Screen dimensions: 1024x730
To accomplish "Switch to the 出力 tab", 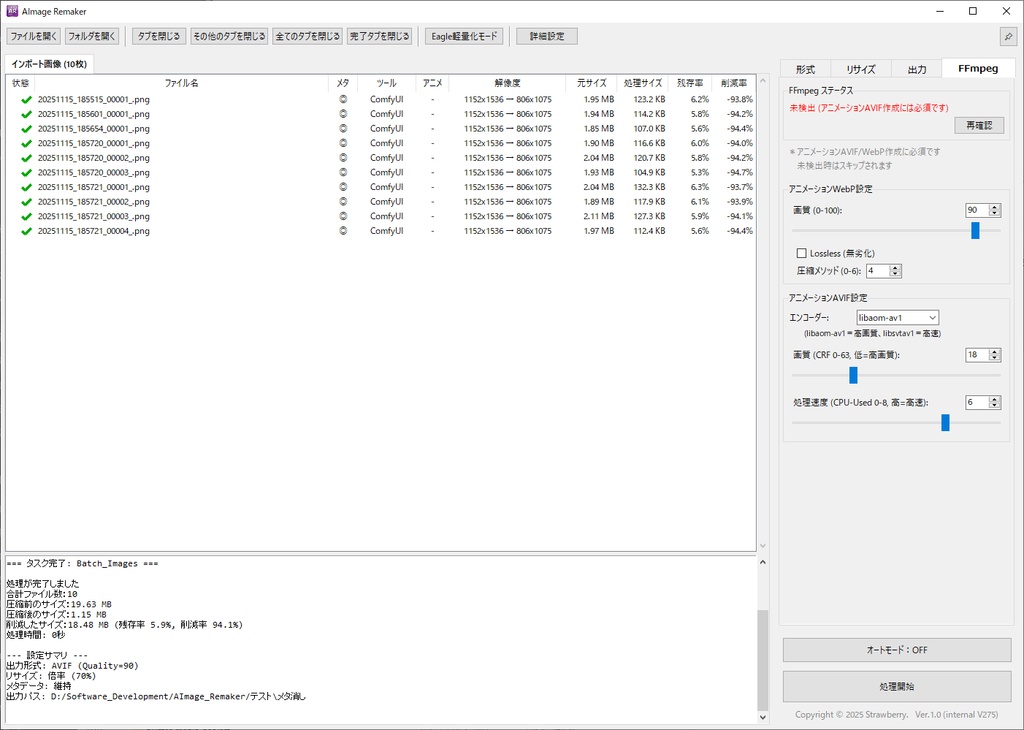I will click(x=918, y=68).
